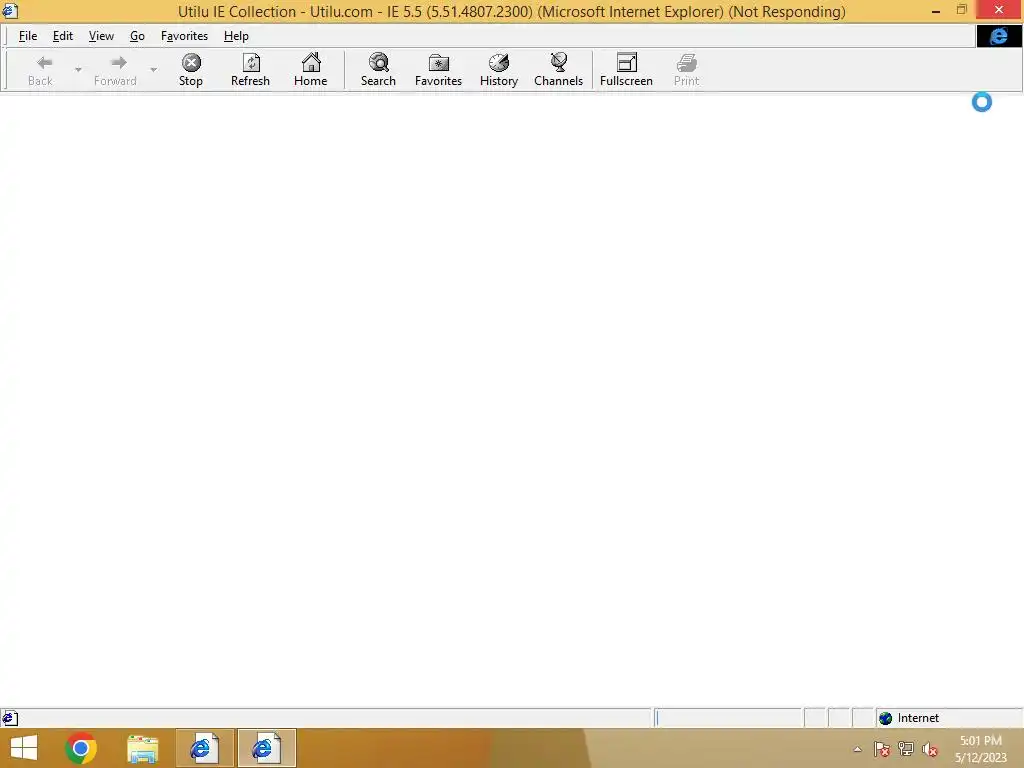Launch Google Chrome from the taskbar
The image size is (1024, 768).
(x=81, y=748)
